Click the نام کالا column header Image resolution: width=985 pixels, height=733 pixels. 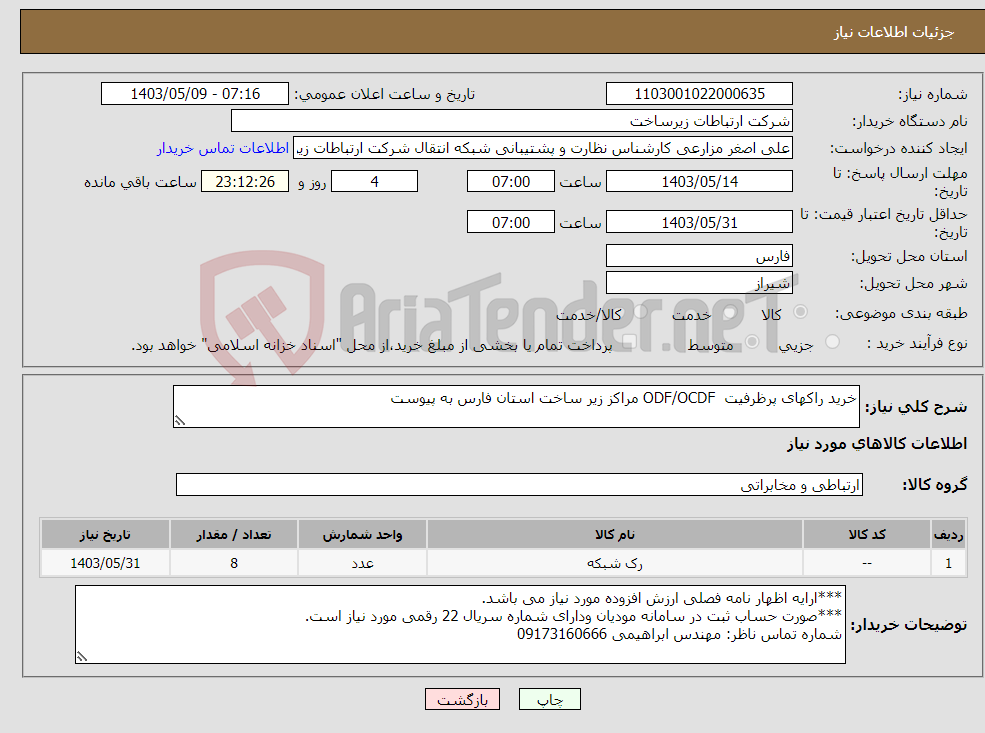pos(614,535)
